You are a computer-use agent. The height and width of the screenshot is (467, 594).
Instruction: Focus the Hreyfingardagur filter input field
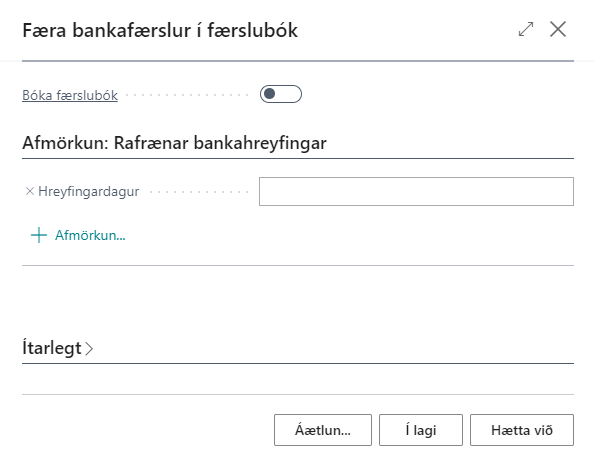416,191
